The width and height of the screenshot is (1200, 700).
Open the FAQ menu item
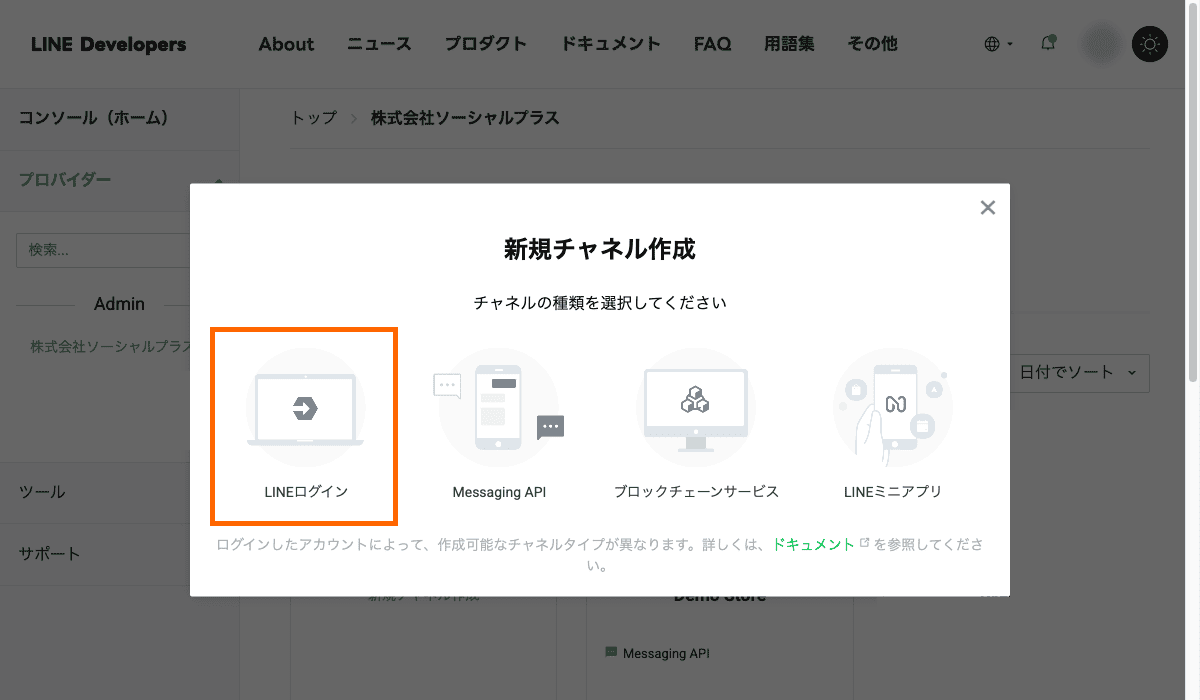pos(712,44)
